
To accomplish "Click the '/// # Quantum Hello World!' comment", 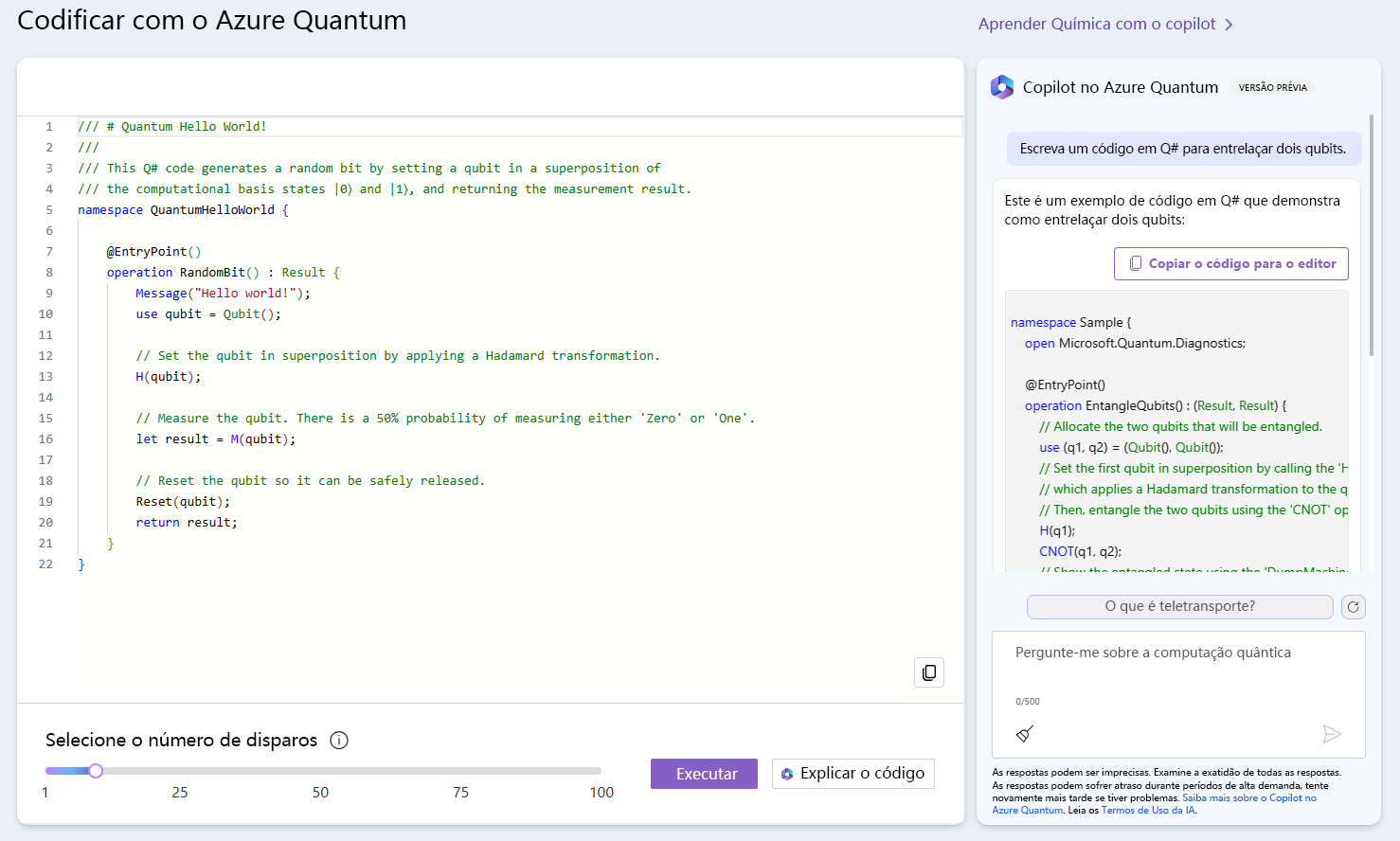I will [x=172, y=127].
